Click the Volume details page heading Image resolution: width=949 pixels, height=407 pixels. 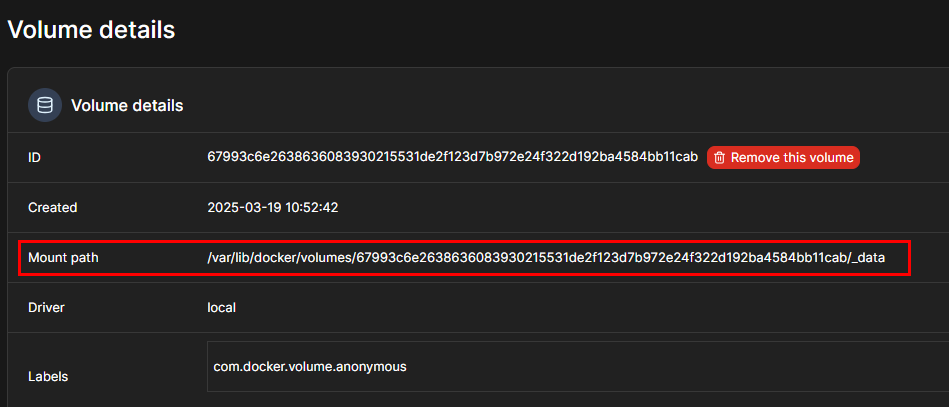[x=91, y=29]
